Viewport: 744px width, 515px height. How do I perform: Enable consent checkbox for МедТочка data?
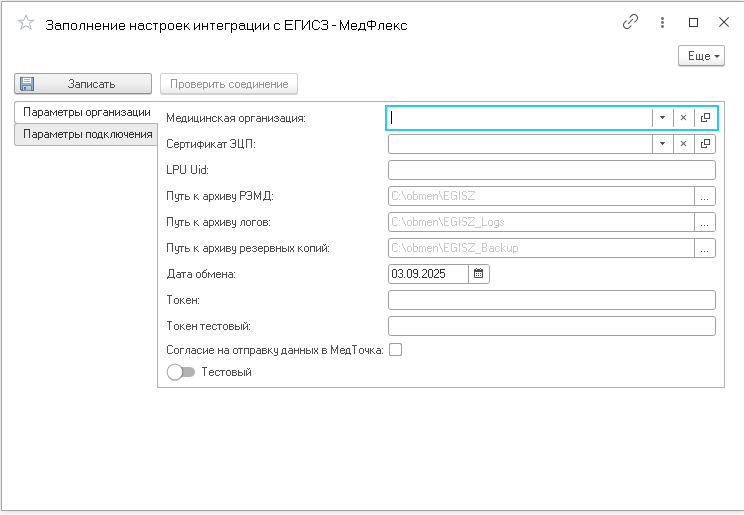[395, 350]
